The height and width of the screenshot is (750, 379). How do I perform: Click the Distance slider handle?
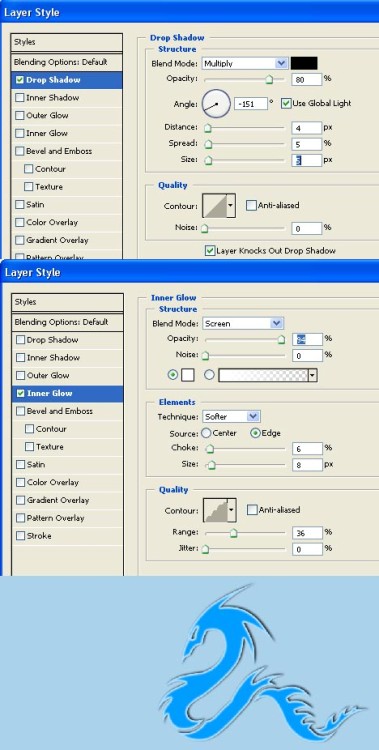tap(208, 129)
